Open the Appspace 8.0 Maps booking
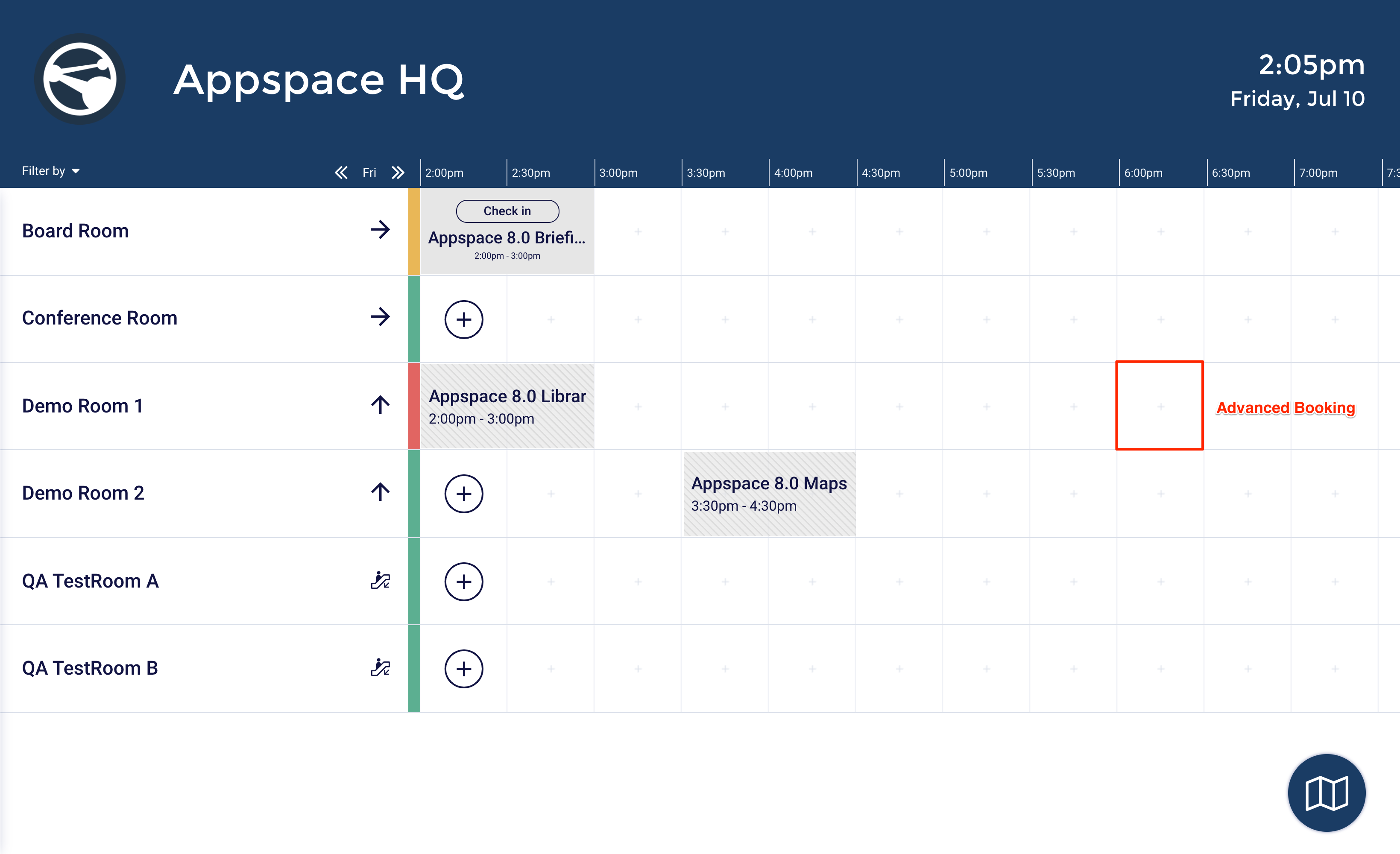Image resolution: width=1400 pixels, height=854 pixels. click(770, 494)
